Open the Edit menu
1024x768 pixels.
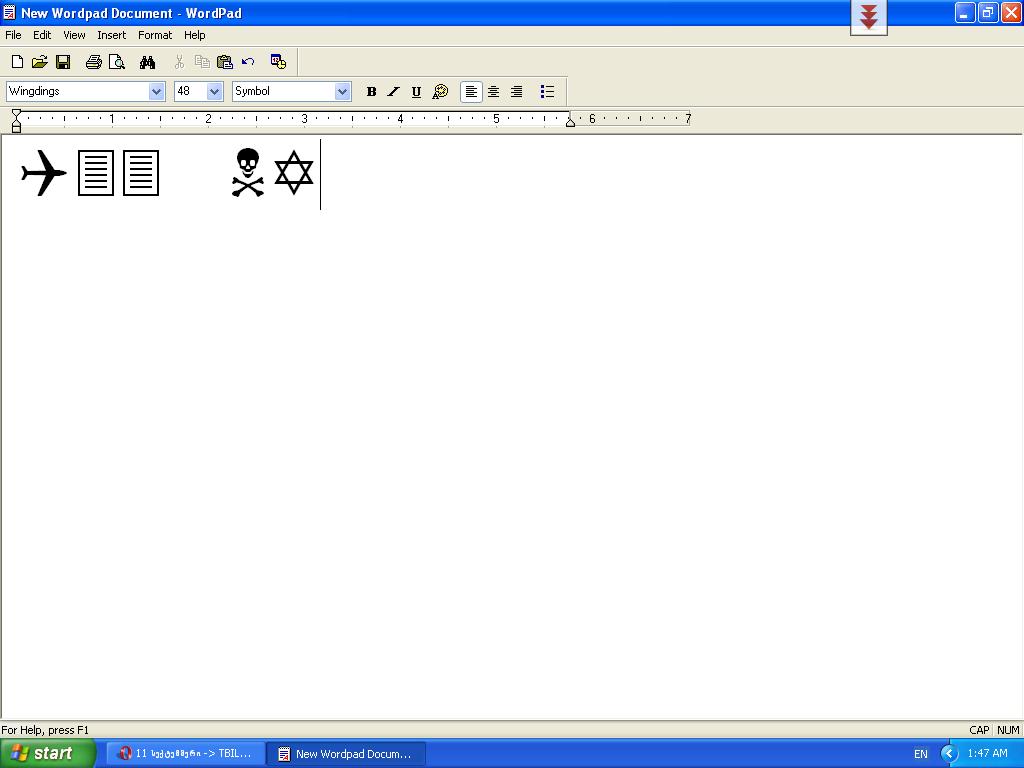(42, 35)
